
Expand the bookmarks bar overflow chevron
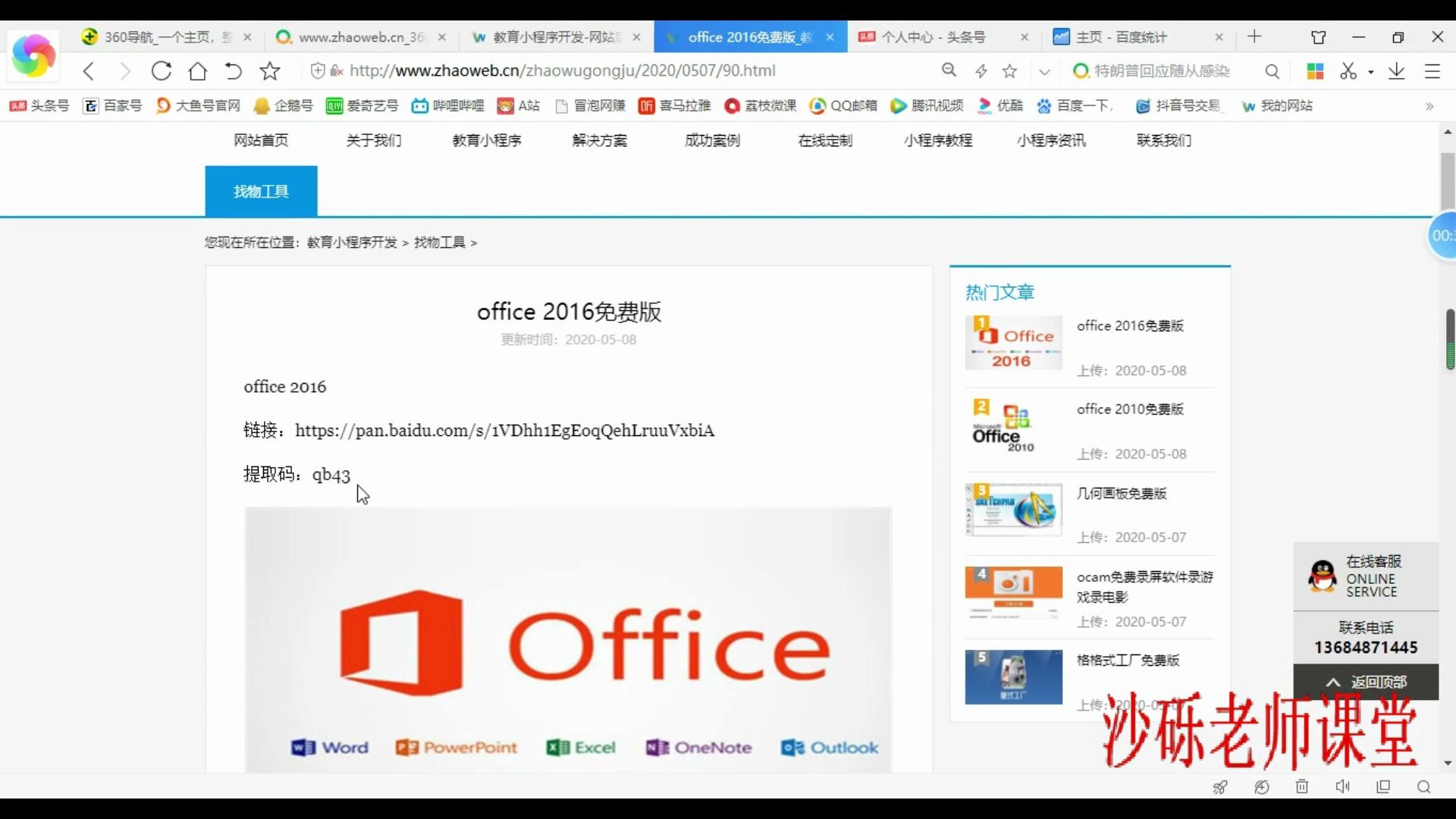pos(1429,106)
